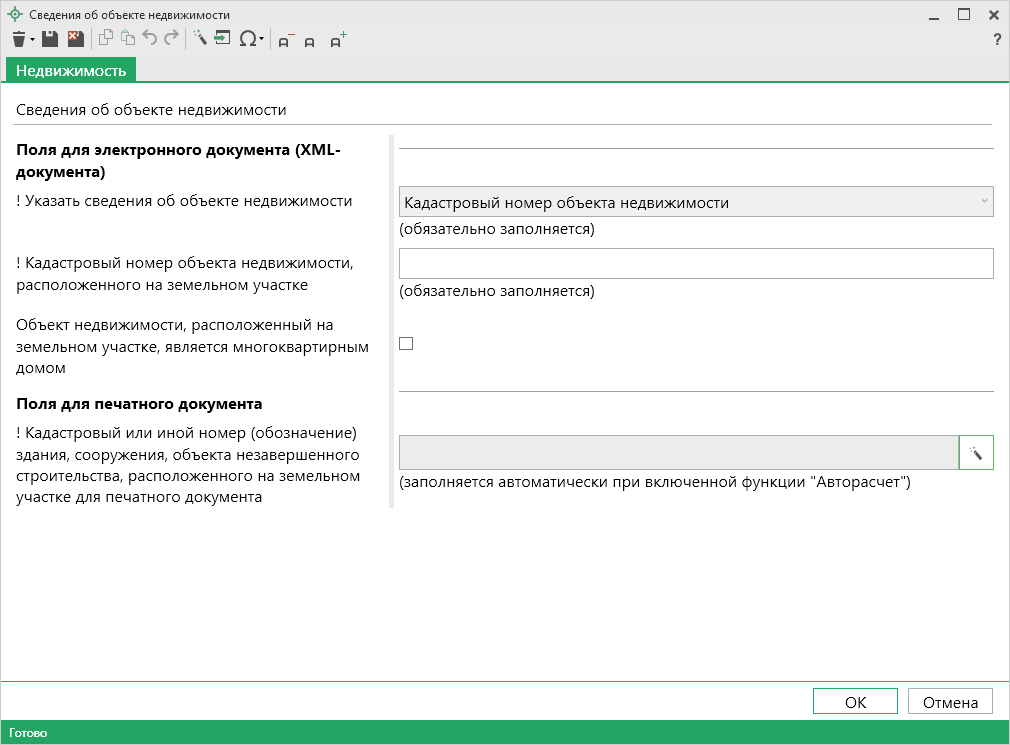Reset font size with plain A icon
Screen dimensions: 1010x745
[x=309, y=41]
